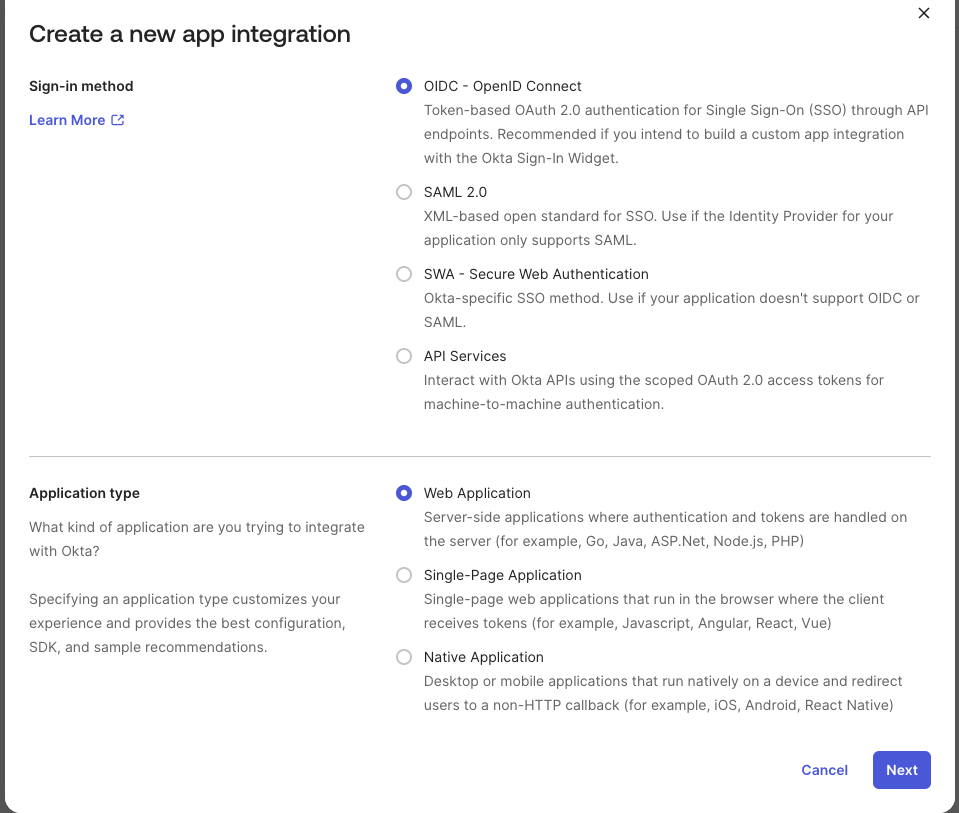This screenshot has width=959, height=813.
Task: Select the Web Application radio circle
Action: click(404, 493)
